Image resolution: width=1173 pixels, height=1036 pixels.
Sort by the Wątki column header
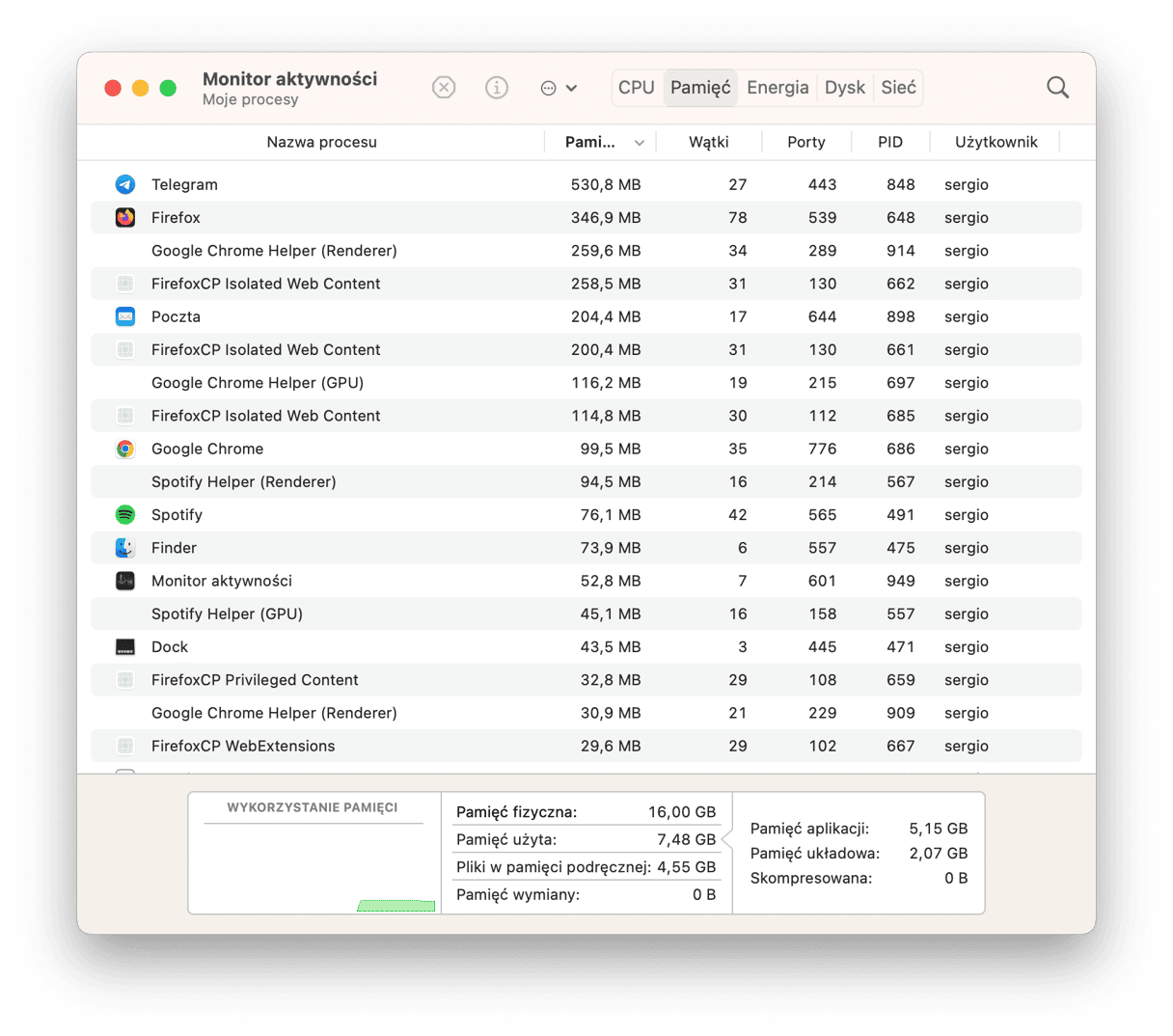[709, 142]
